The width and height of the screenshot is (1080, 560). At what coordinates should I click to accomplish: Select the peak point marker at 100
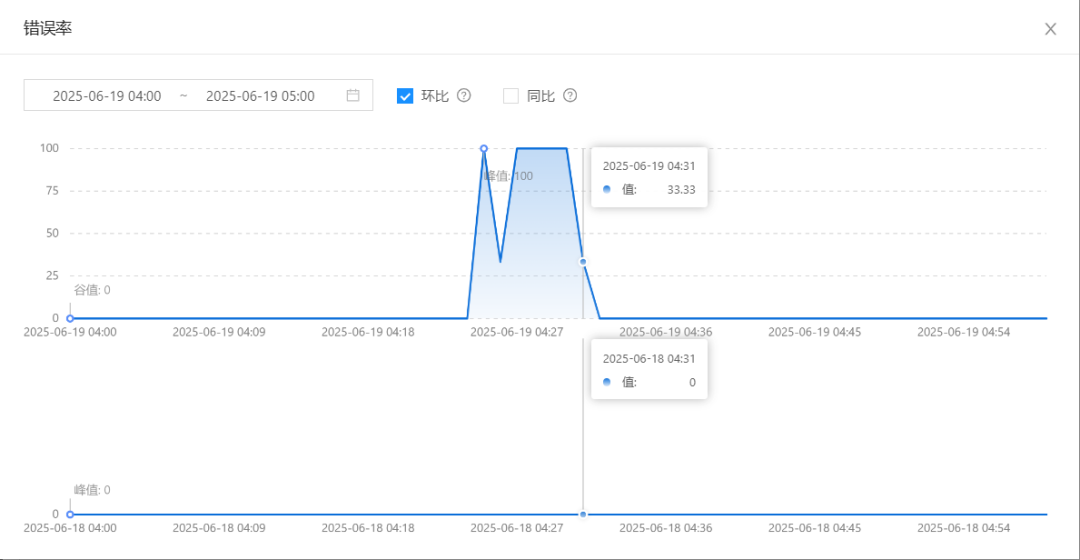coord(484,148)
